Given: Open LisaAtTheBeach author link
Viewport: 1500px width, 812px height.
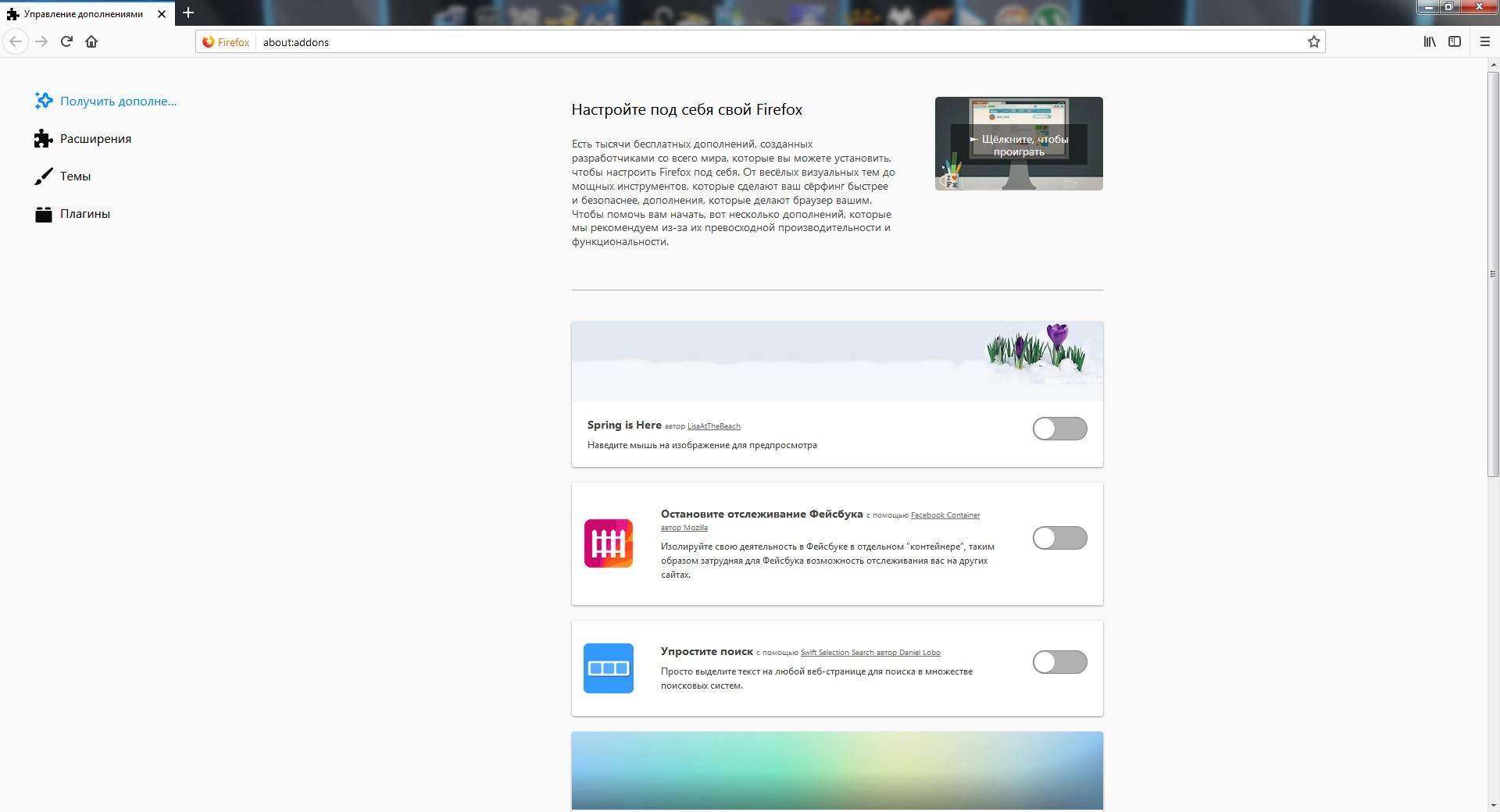Looking at the screenshot, I should point(713,426).
